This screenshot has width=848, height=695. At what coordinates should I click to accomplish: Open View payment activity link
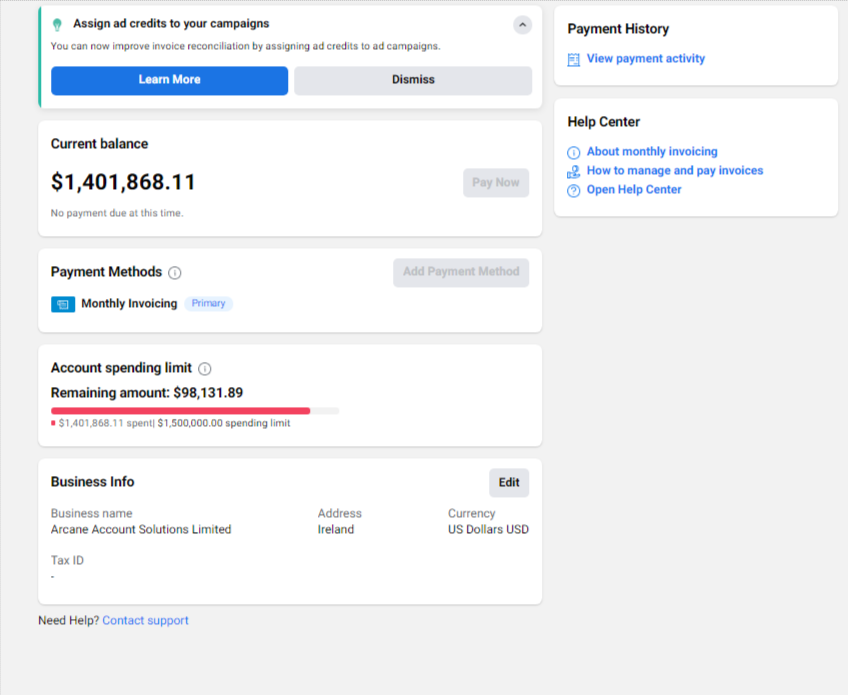[646, 58]
